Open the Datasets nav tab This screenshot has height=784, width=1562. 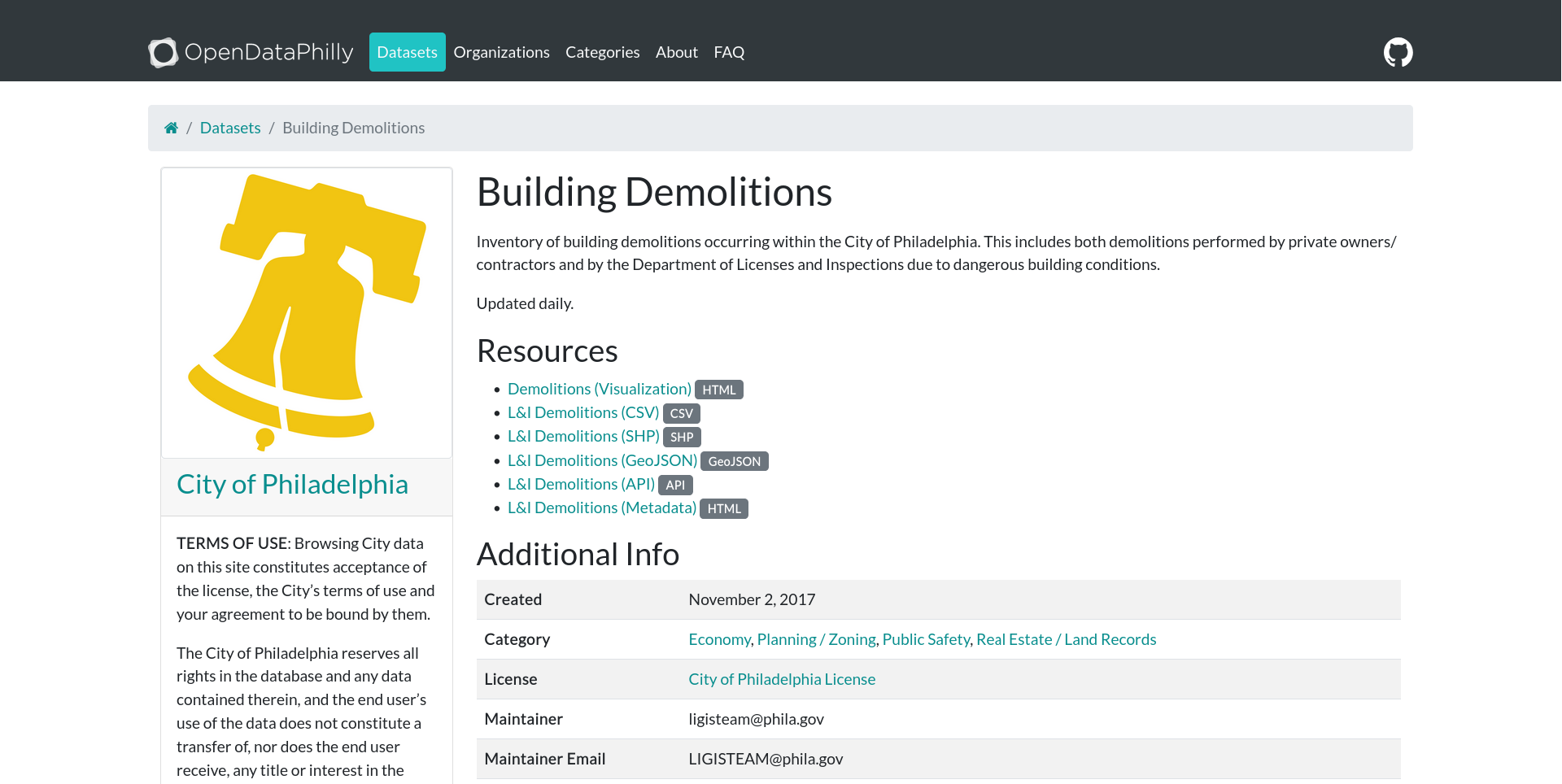pos(407,52)
